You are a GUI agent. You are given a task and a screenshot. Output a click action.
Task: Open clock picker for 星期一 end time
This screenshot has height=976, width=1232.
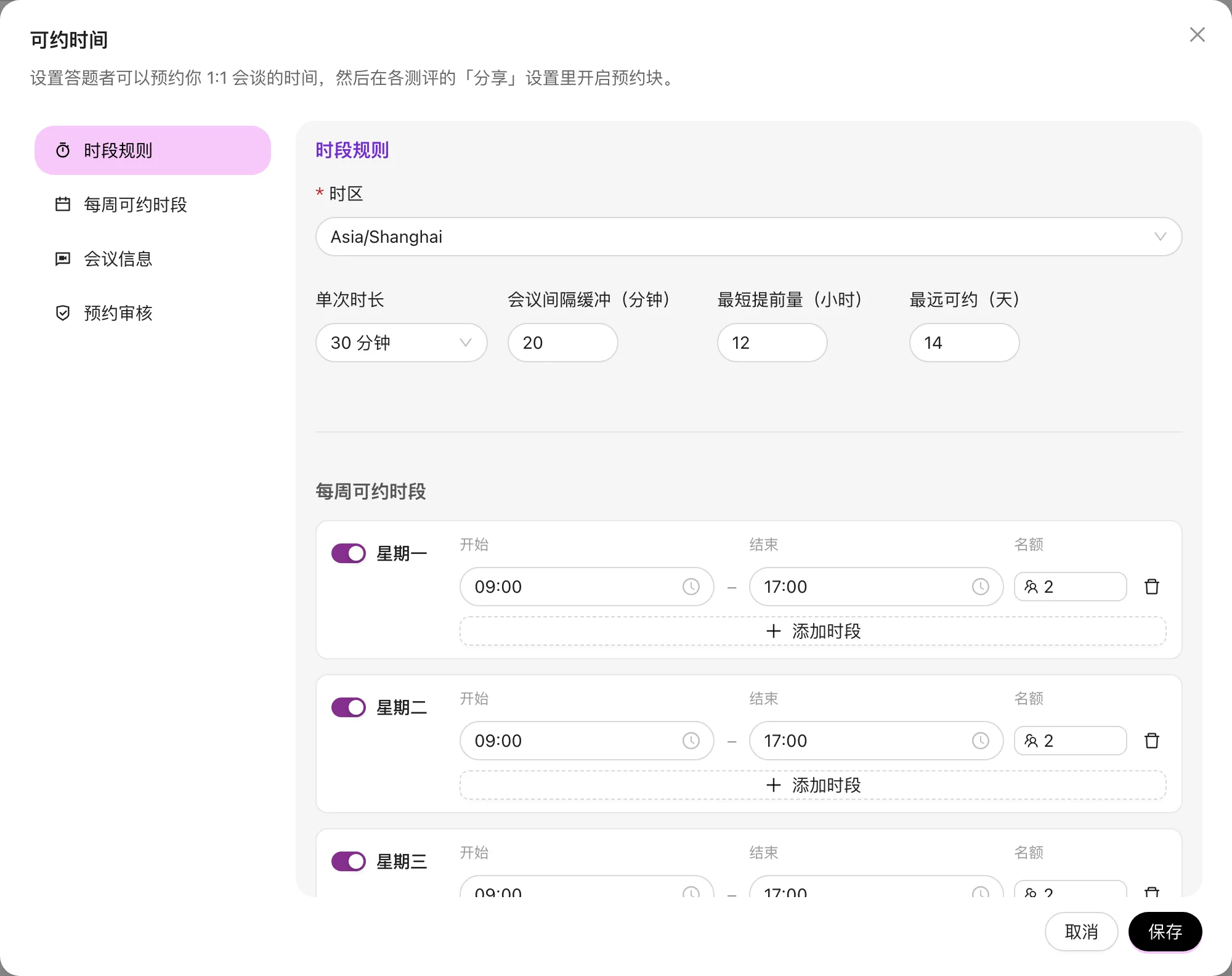tap(981, 587)
